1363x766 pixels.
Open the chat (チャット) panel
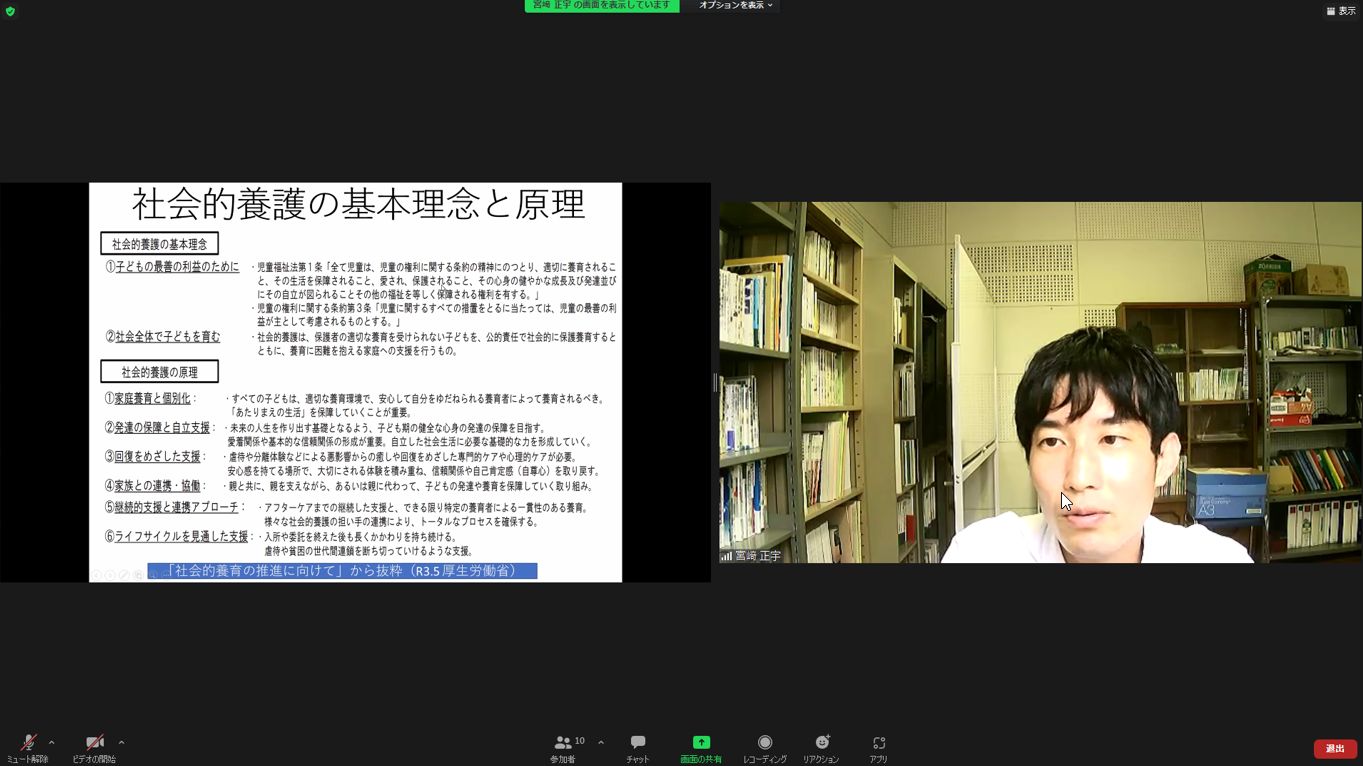click(x=637, y=745)
